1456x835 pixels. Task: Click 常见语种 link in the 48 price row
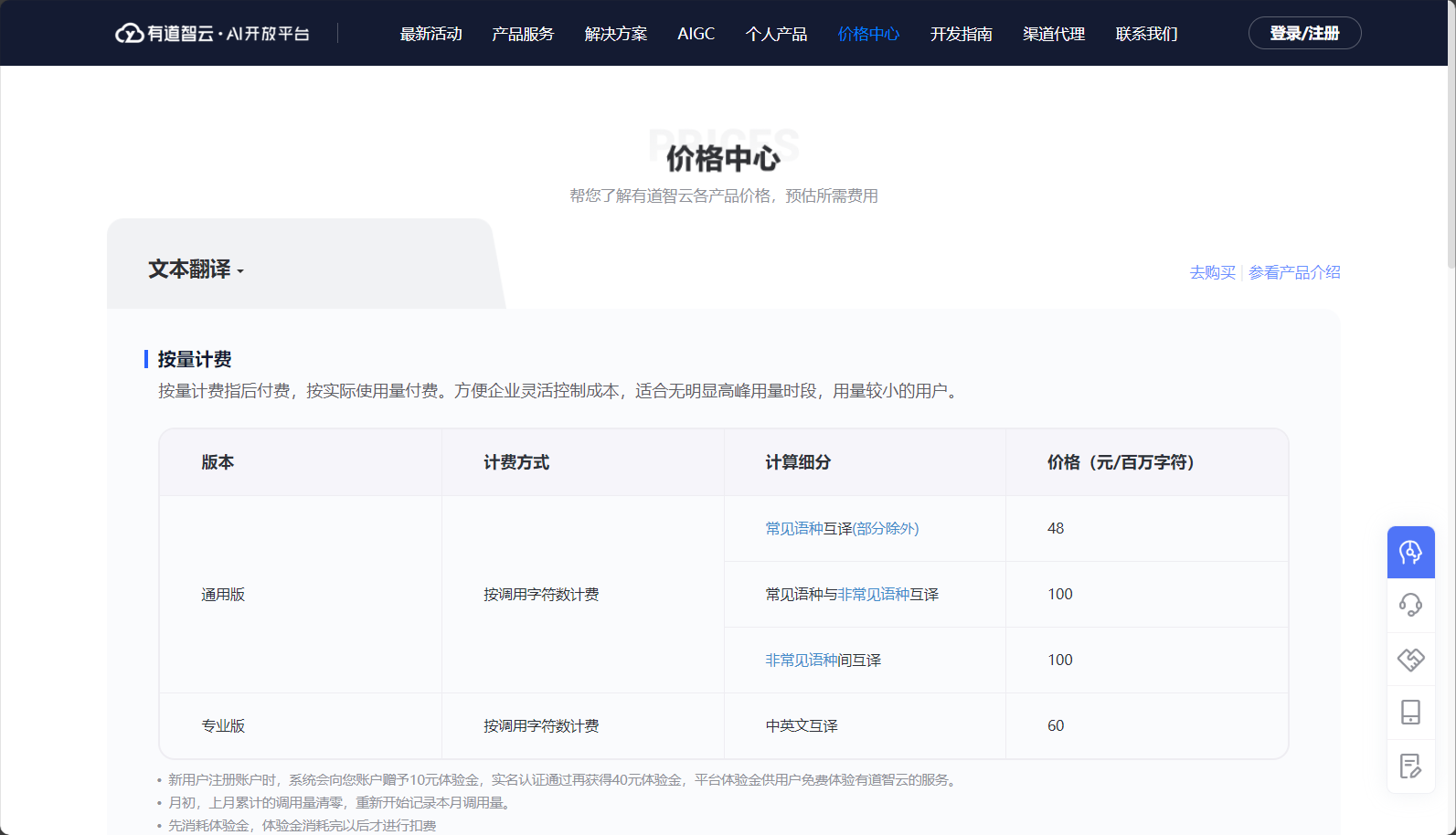(x=794, y=529)
